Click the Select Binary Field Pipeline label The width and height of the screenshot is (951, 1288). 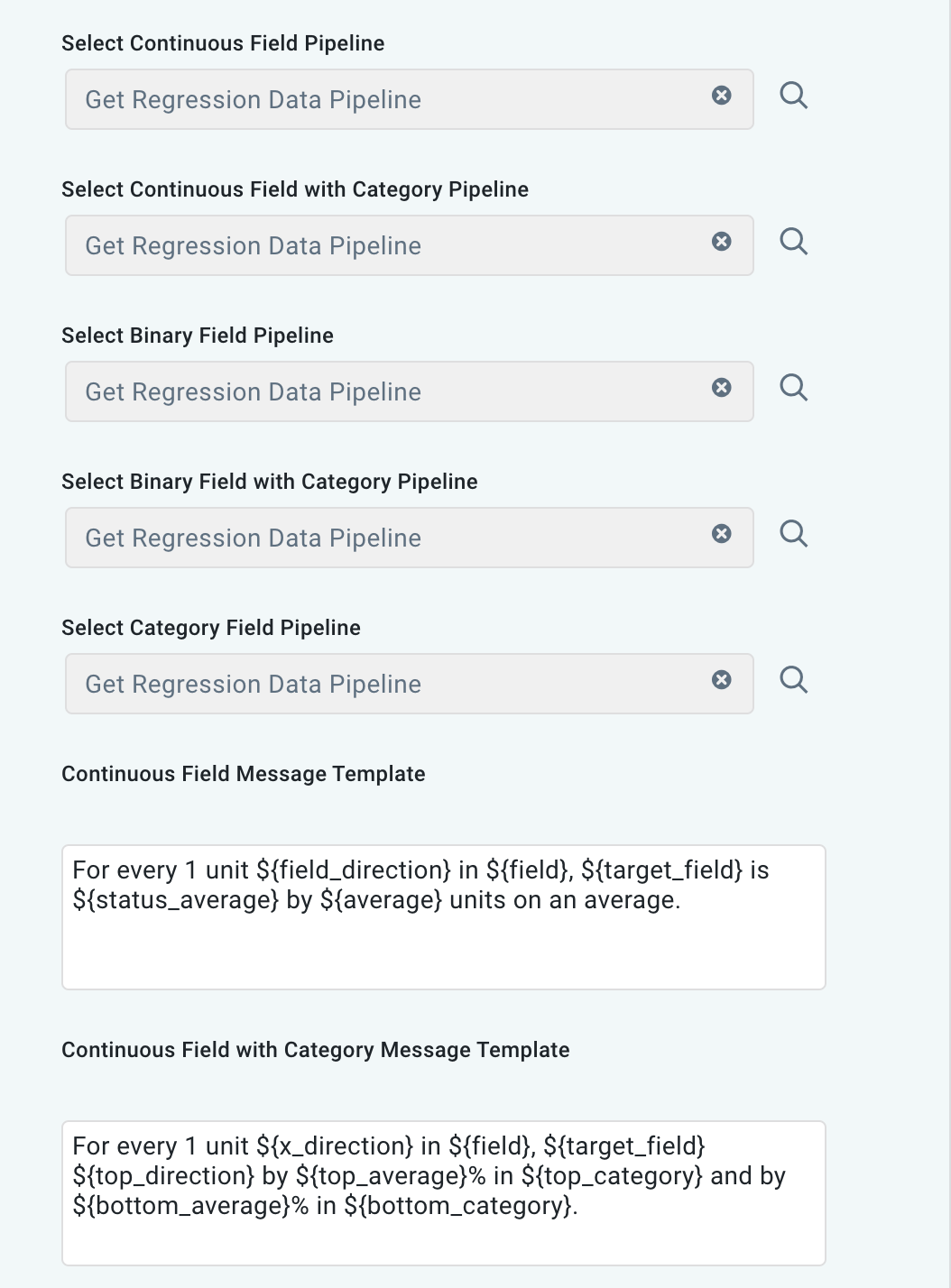pyautogui.click(x=198, y=335)
